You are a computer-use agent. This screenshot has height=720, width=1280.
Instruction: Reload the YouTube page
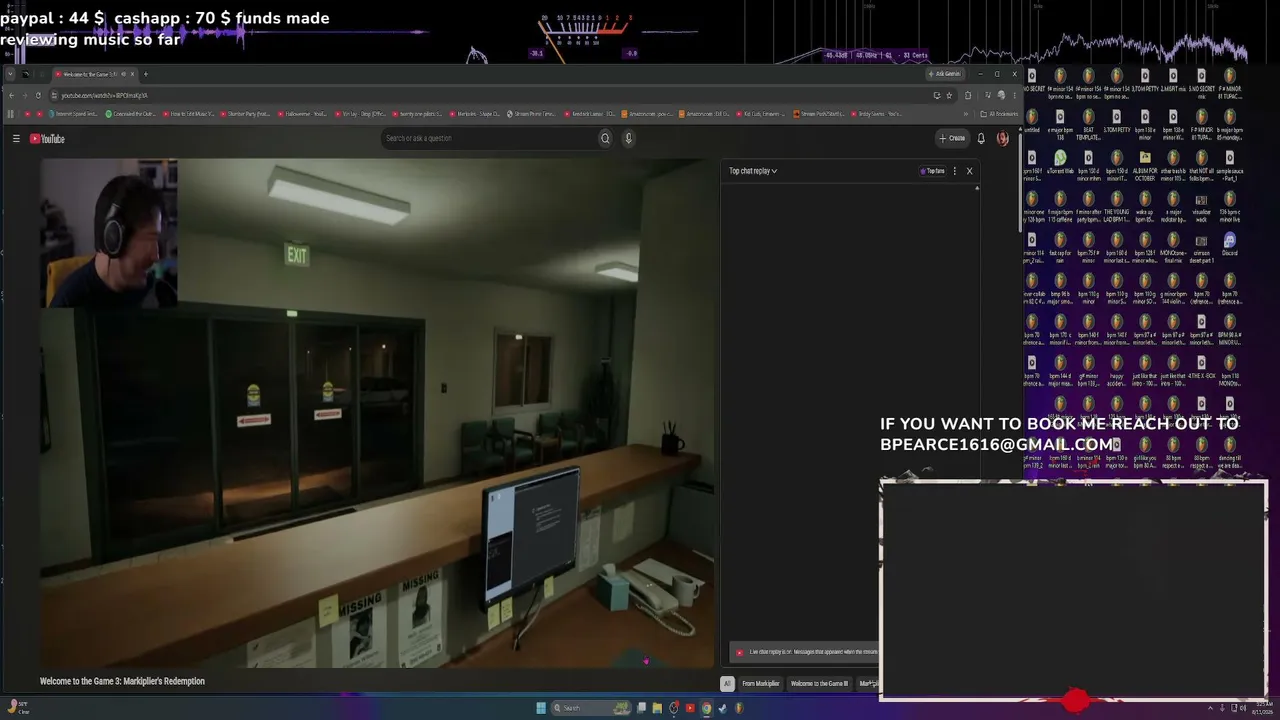[x=38, y=95]
